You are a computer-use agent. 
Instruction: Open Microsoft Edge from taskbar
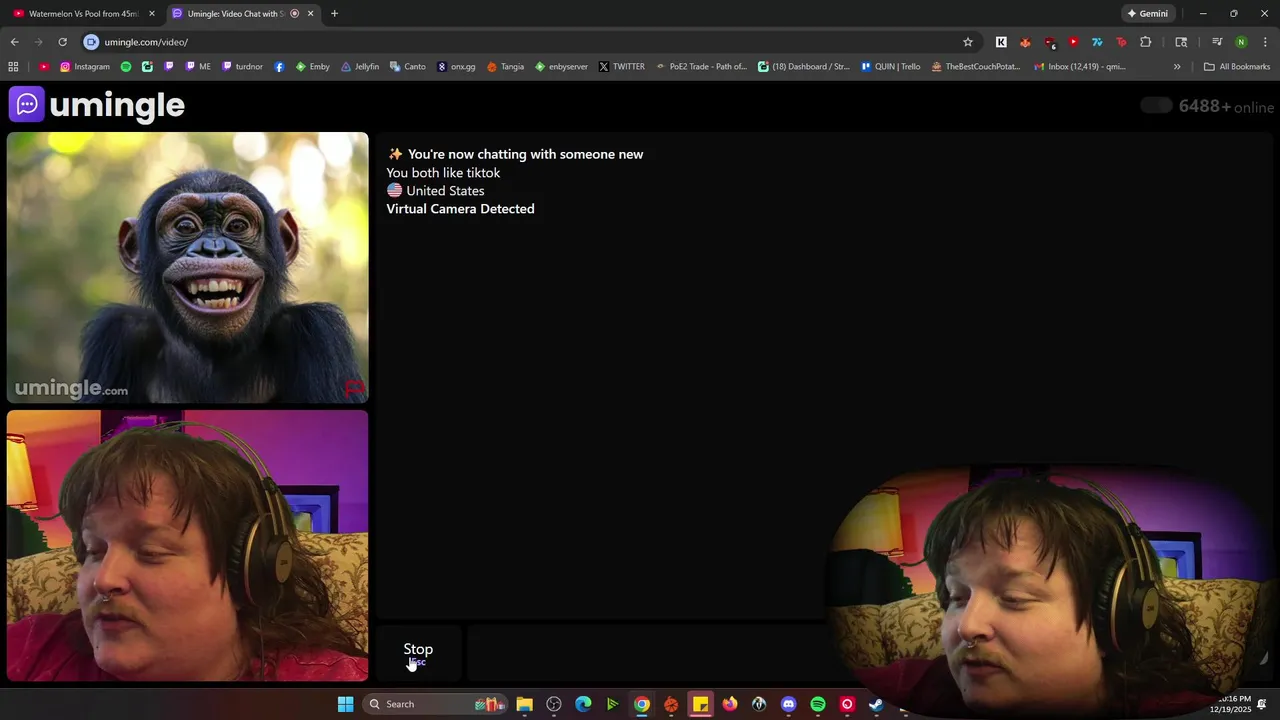583,704
